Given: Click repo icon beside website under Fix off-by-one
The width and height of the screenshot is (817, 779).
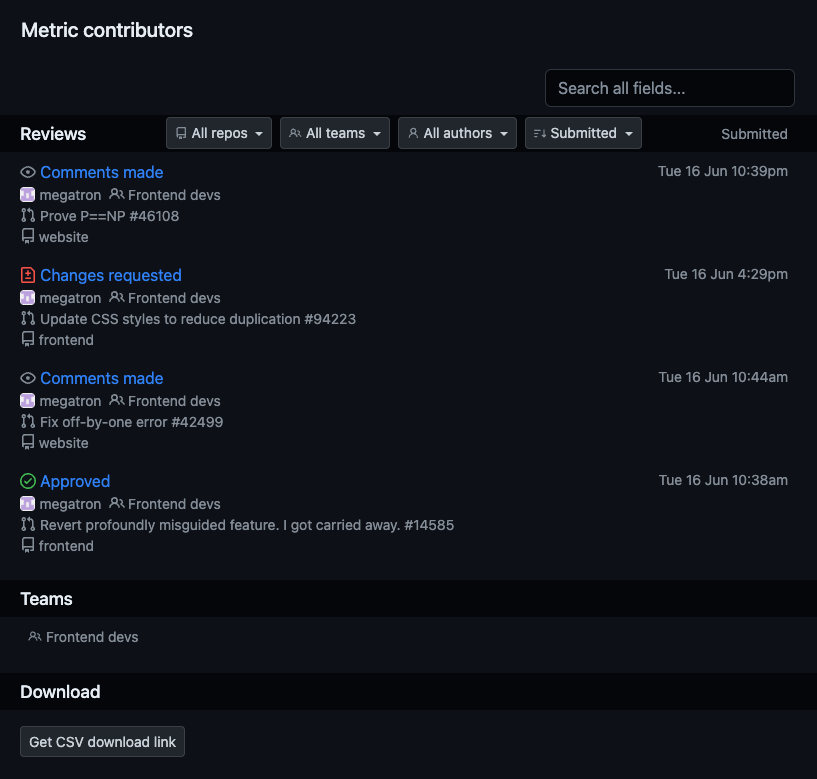Looking at the screenshot, I should pyautogui.click(x=28, y=442).
